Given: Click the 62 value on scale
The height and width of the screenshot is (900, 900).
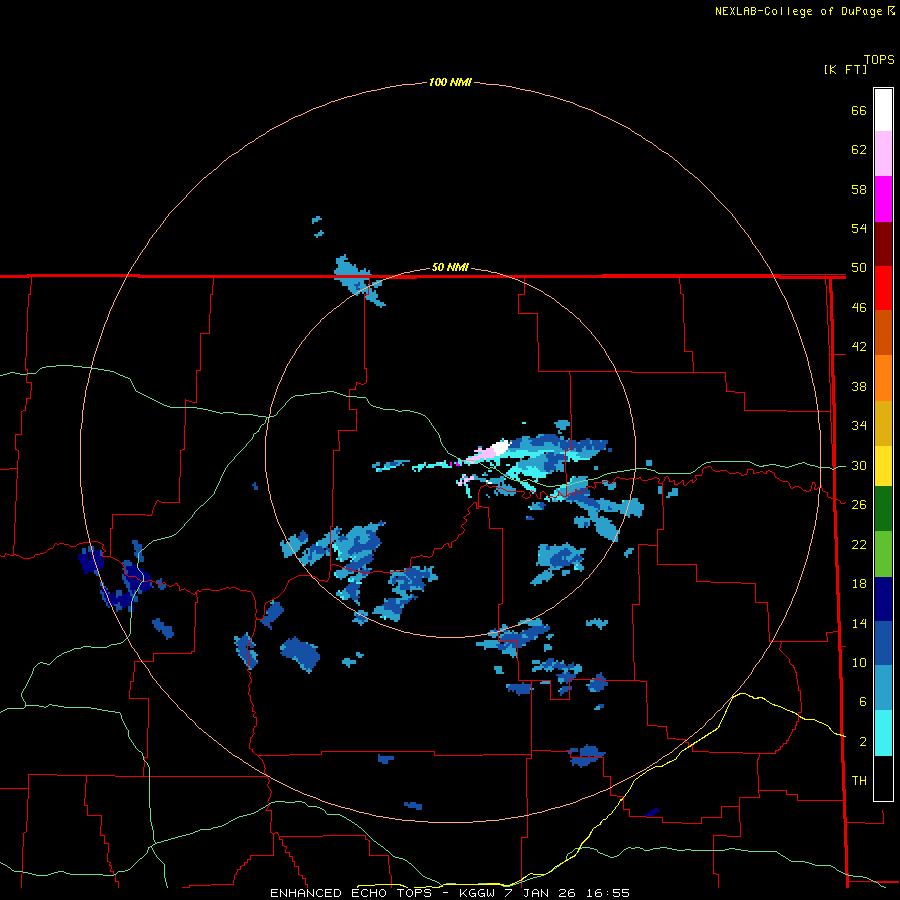Looking at the screenshot, I should tap(859, 150).
